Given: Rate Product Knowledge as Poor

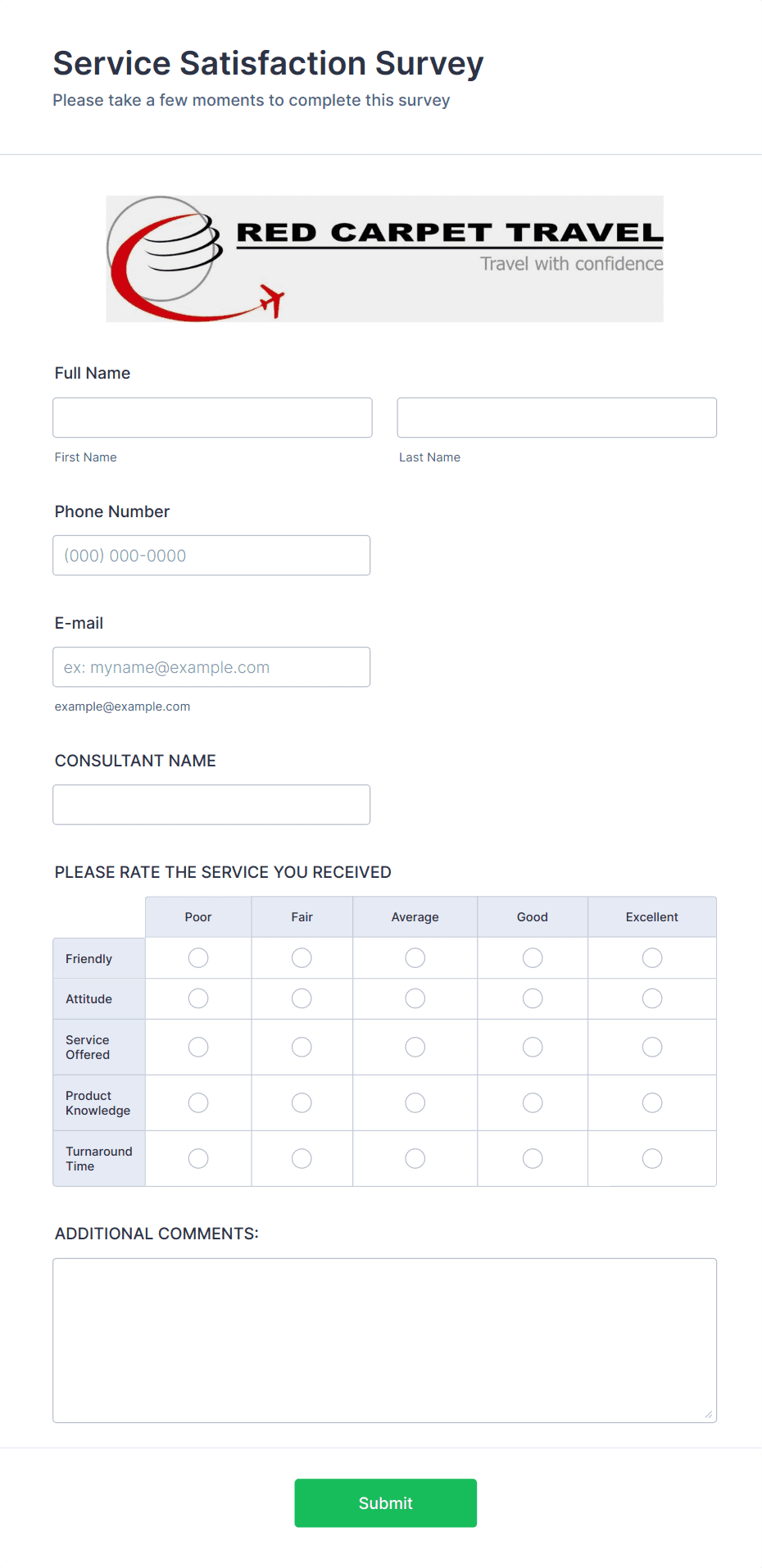Looking at the screenshot, I should [197, 1102].
